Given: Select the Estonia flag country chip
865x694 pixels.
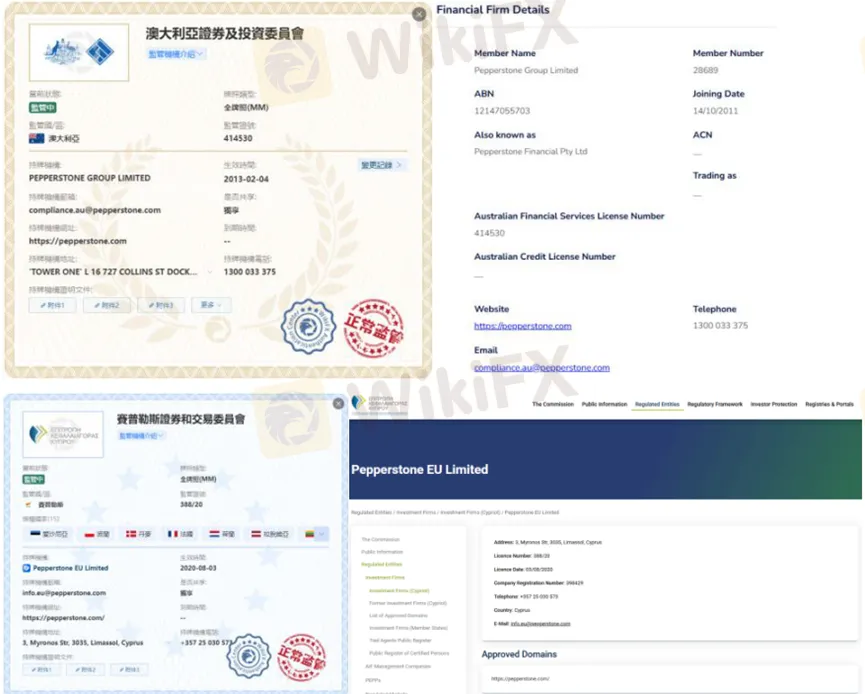Looking at the screenshot, I should 49,534.
